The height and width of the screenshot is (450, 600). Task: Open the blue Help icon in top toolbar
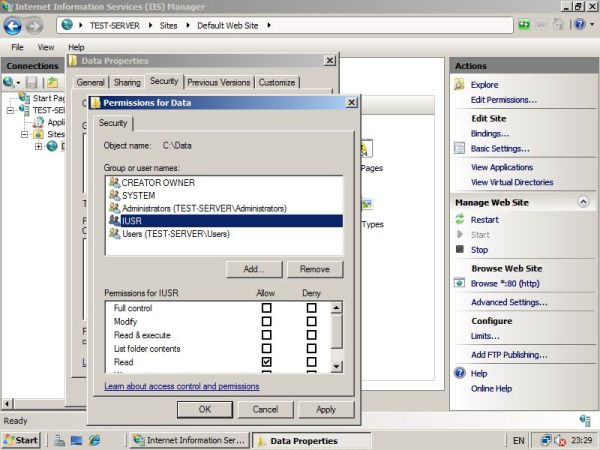point(580,25)
